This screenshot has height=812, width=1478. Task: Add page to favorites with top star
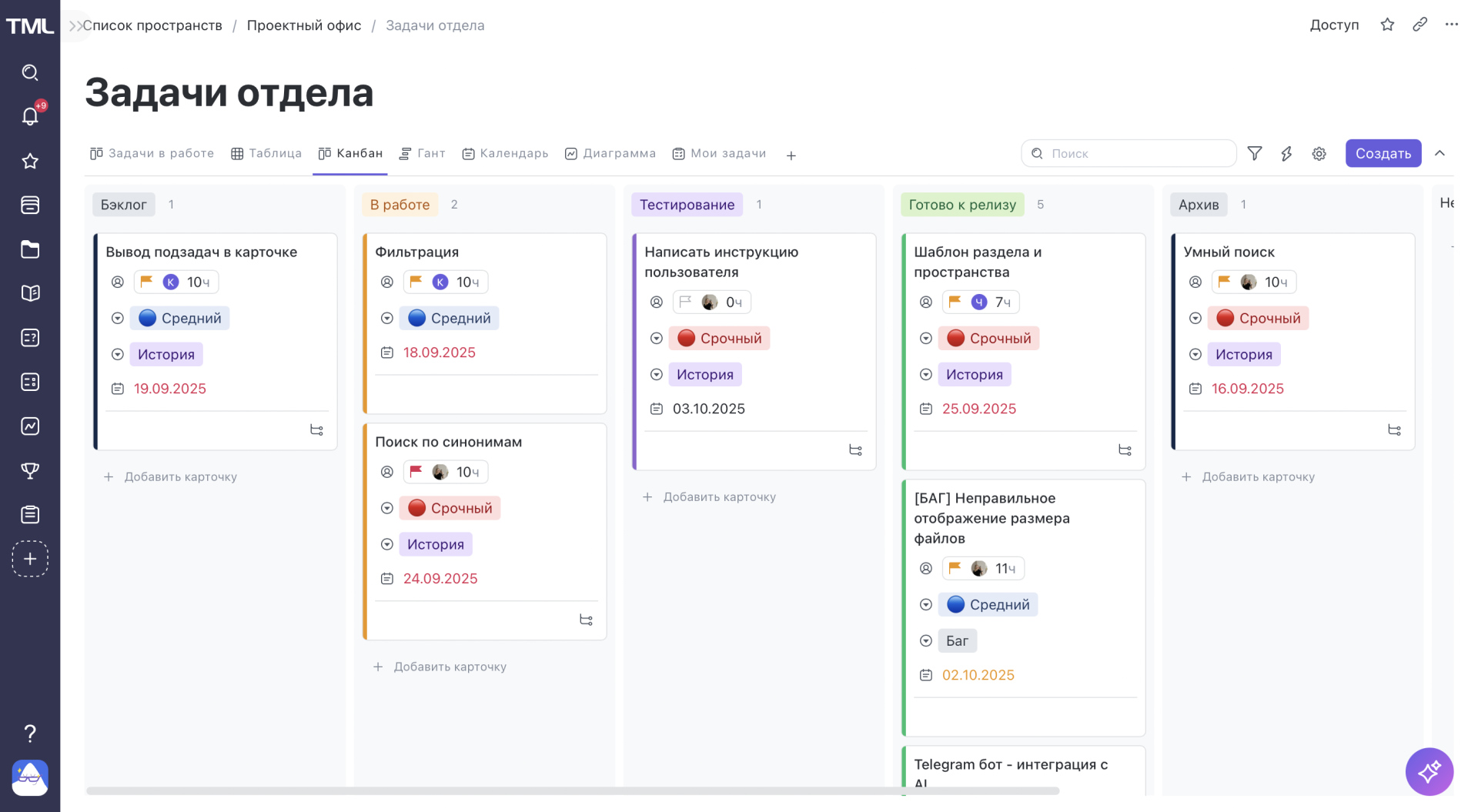coord(1387,25)
